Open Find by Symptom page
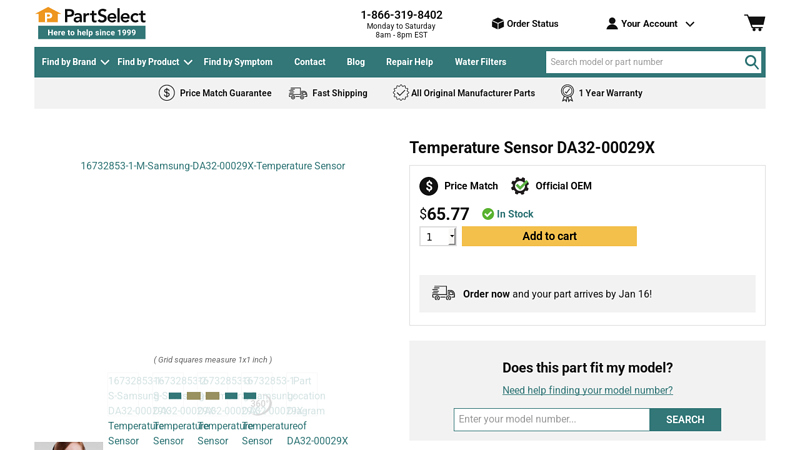This screenshot has height=450, width=800. pyautogui.click(x=238, y=62)
